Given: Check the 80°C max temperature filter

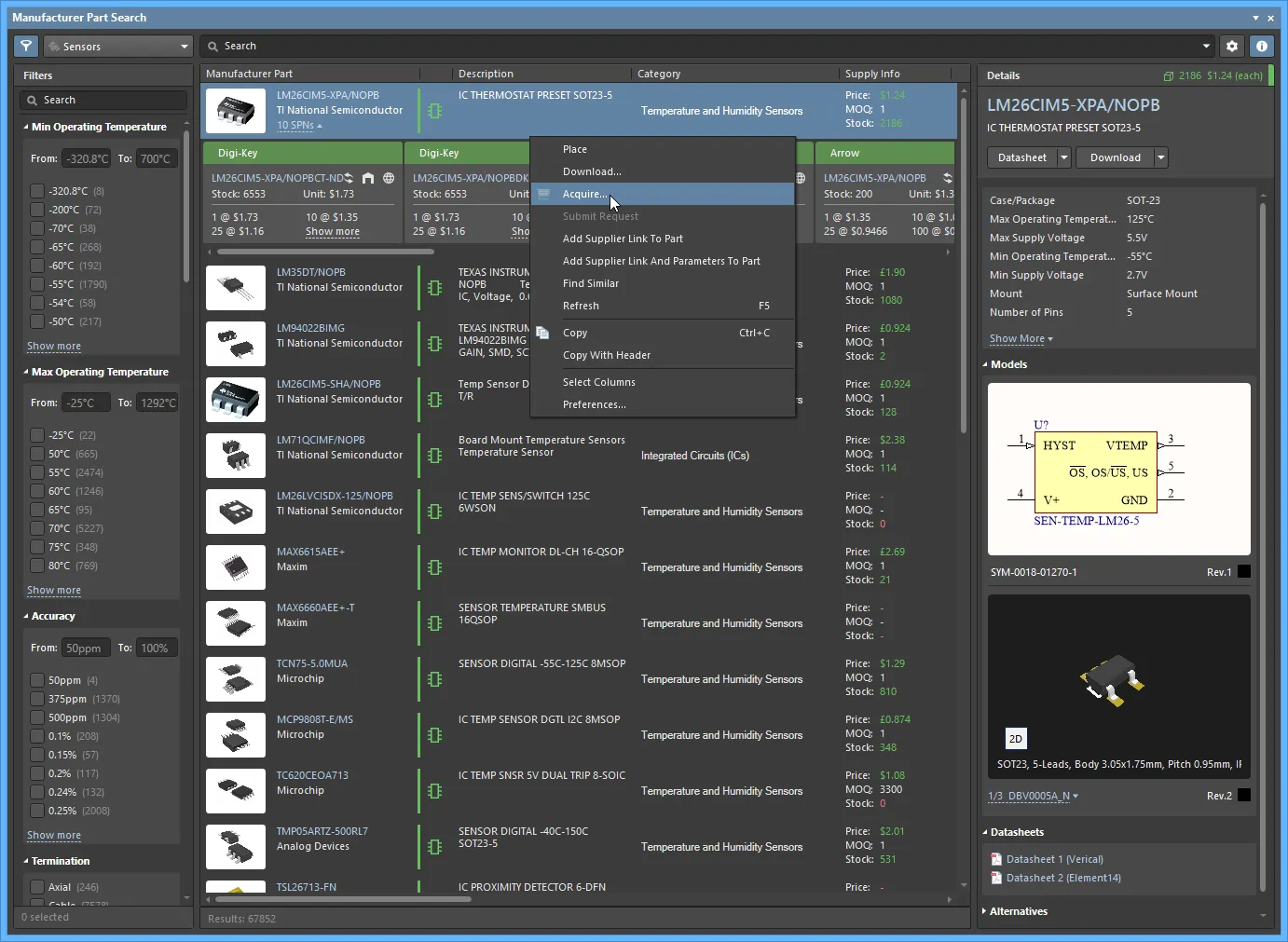Looking at the screenshot, I should click(x=37, y=566).
